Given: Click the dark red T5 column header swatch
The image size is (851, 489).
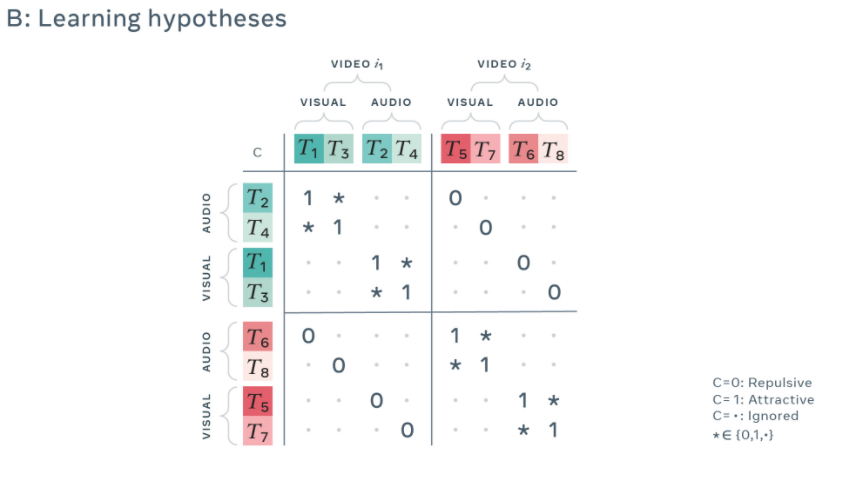Looking at the screenshot, I should [456, 150].
